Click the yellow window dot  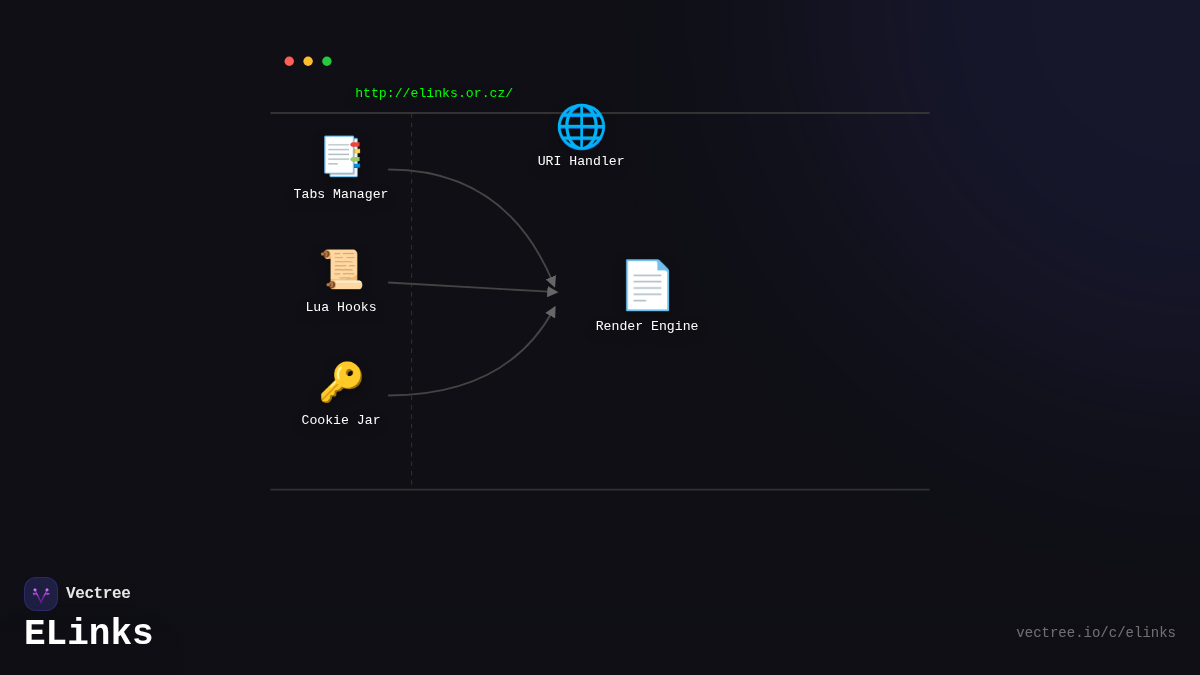(x=308, y=61)
